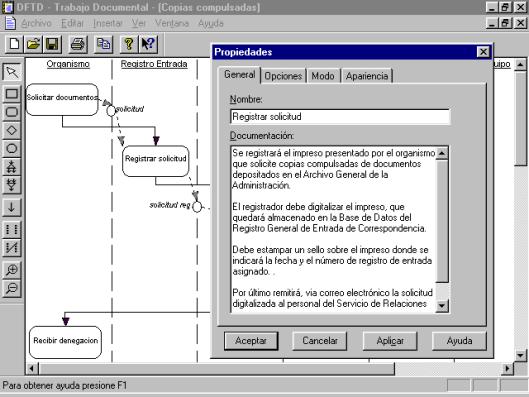Click the Aplicar button

(x=390, y=341)
